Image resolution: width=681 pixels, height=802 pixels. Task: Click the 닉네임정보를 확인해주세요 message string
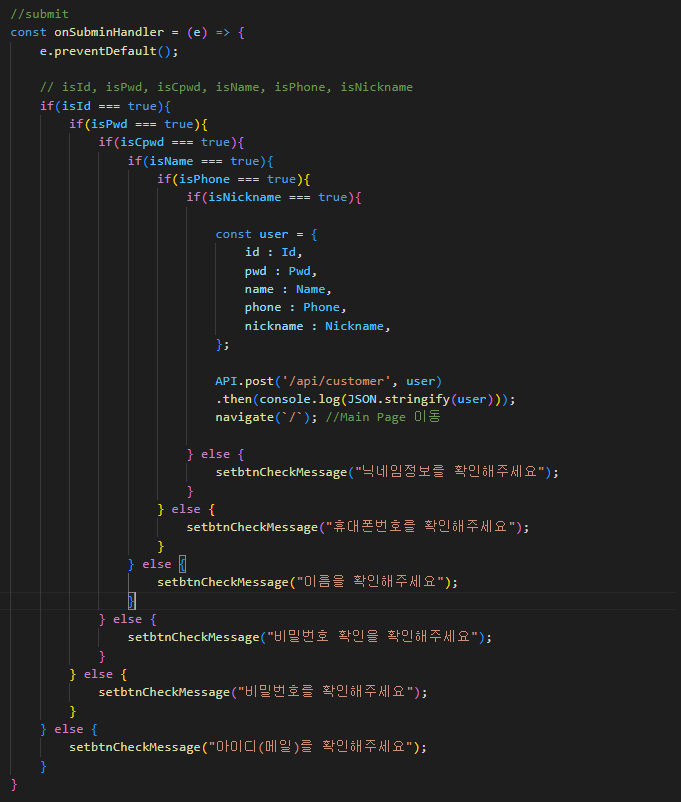[449, 472]
